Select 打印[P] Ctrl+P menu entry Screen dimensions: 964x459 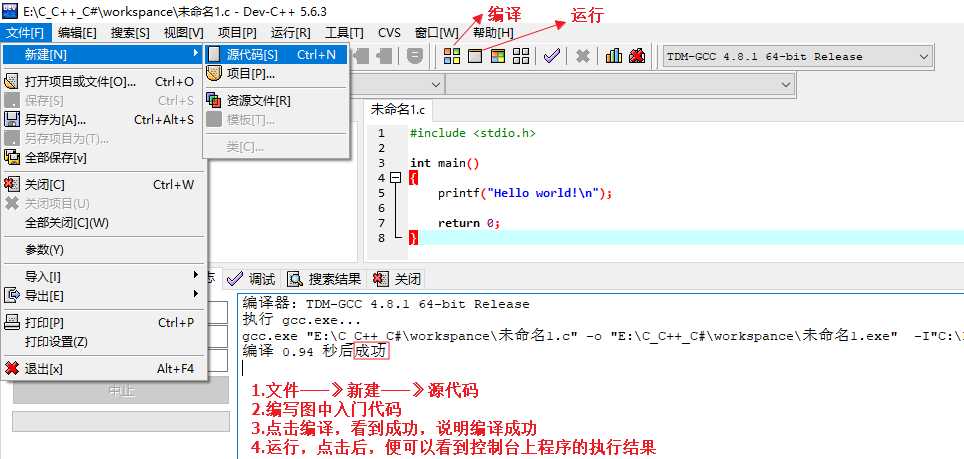105,323
